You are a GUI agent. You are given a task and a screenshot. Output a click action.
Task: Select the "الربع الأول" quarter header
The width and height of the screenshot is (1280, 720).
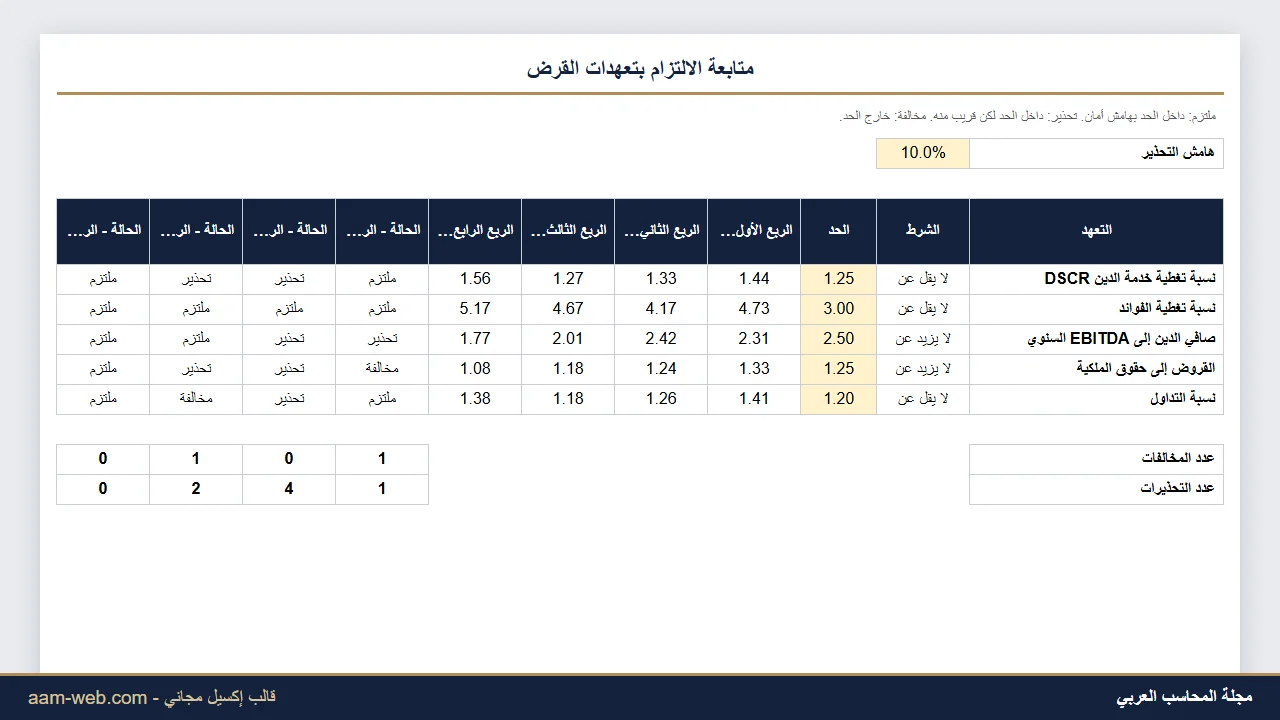[754, 231]
